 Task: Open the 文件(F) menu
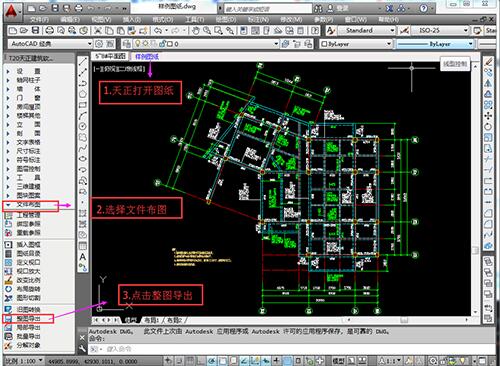(x=39, y=20)
